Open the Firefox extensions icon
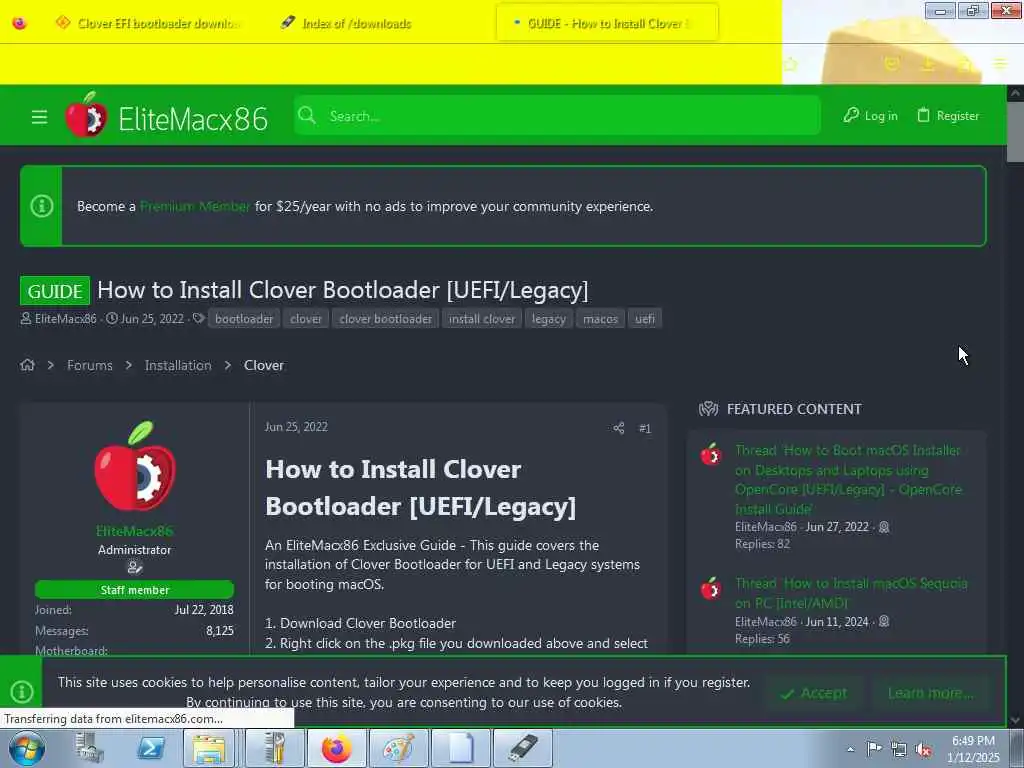Viewport: 1024px width, 768px height. tap(965, 63)
